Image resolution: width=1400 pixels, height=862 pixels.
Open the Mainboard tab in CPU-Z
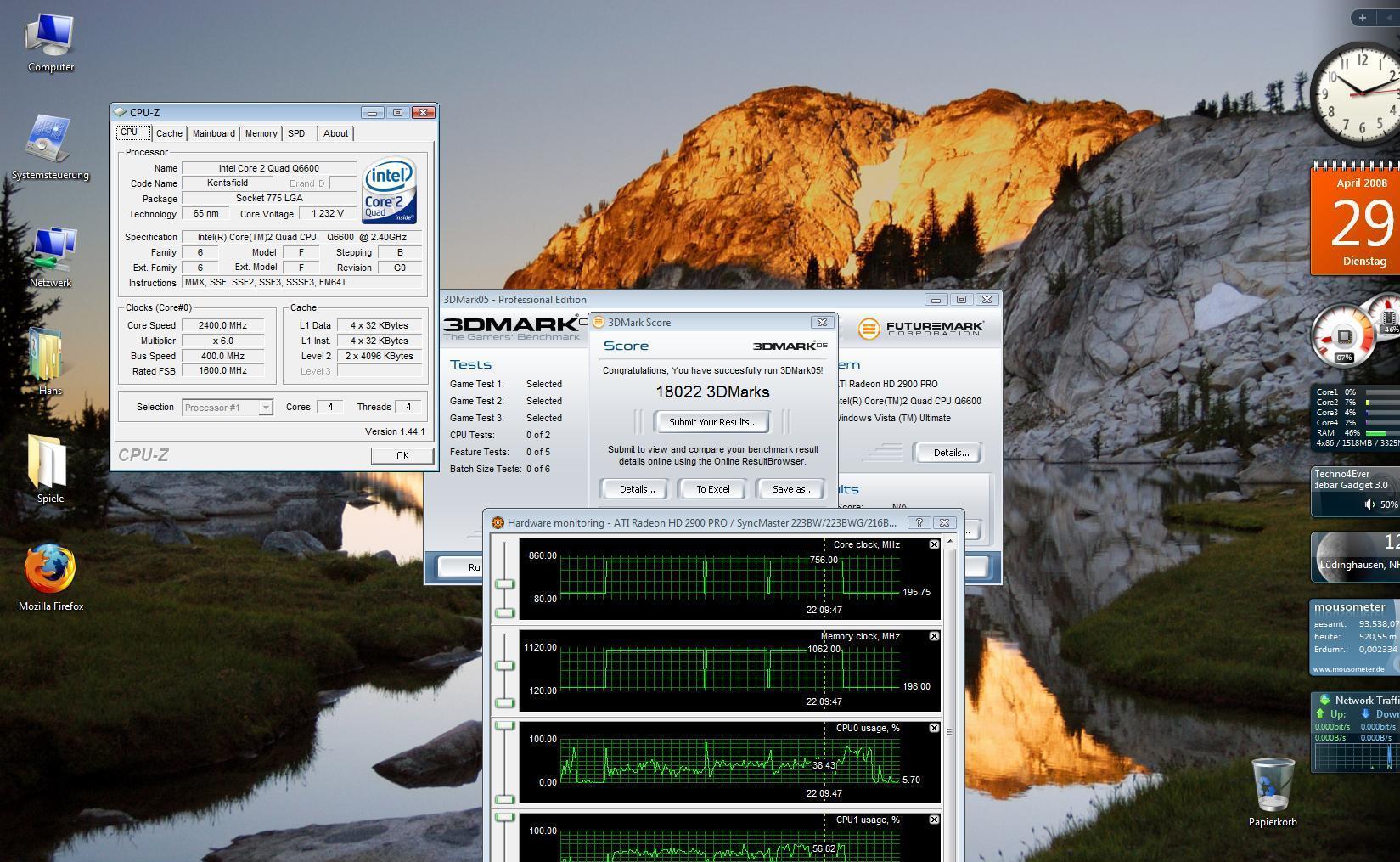pos(213,133)
